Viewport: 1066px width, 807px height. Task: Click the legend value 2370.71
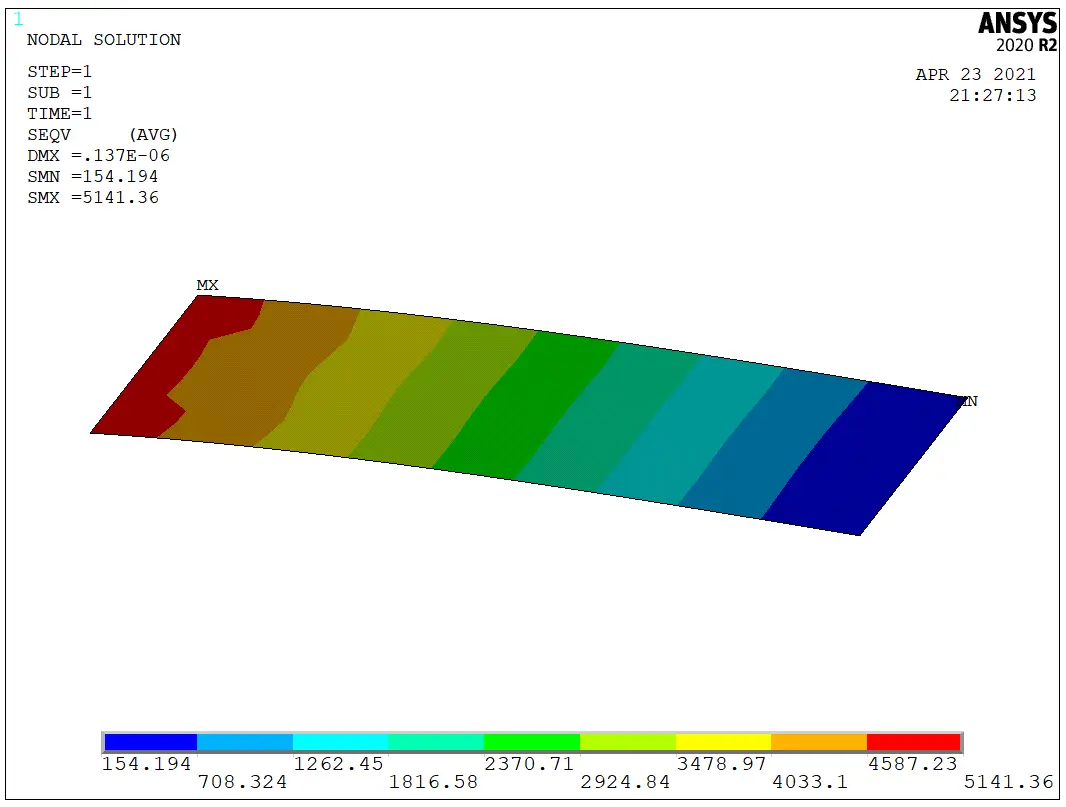(x=530, y=763)
